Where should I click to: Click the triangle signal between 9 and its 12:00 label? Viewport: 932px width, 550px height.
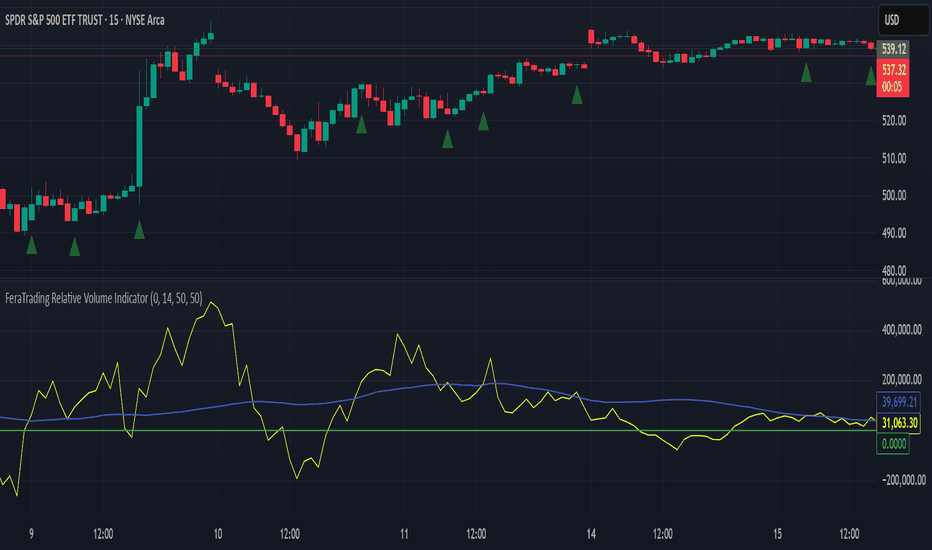(74, 247)
